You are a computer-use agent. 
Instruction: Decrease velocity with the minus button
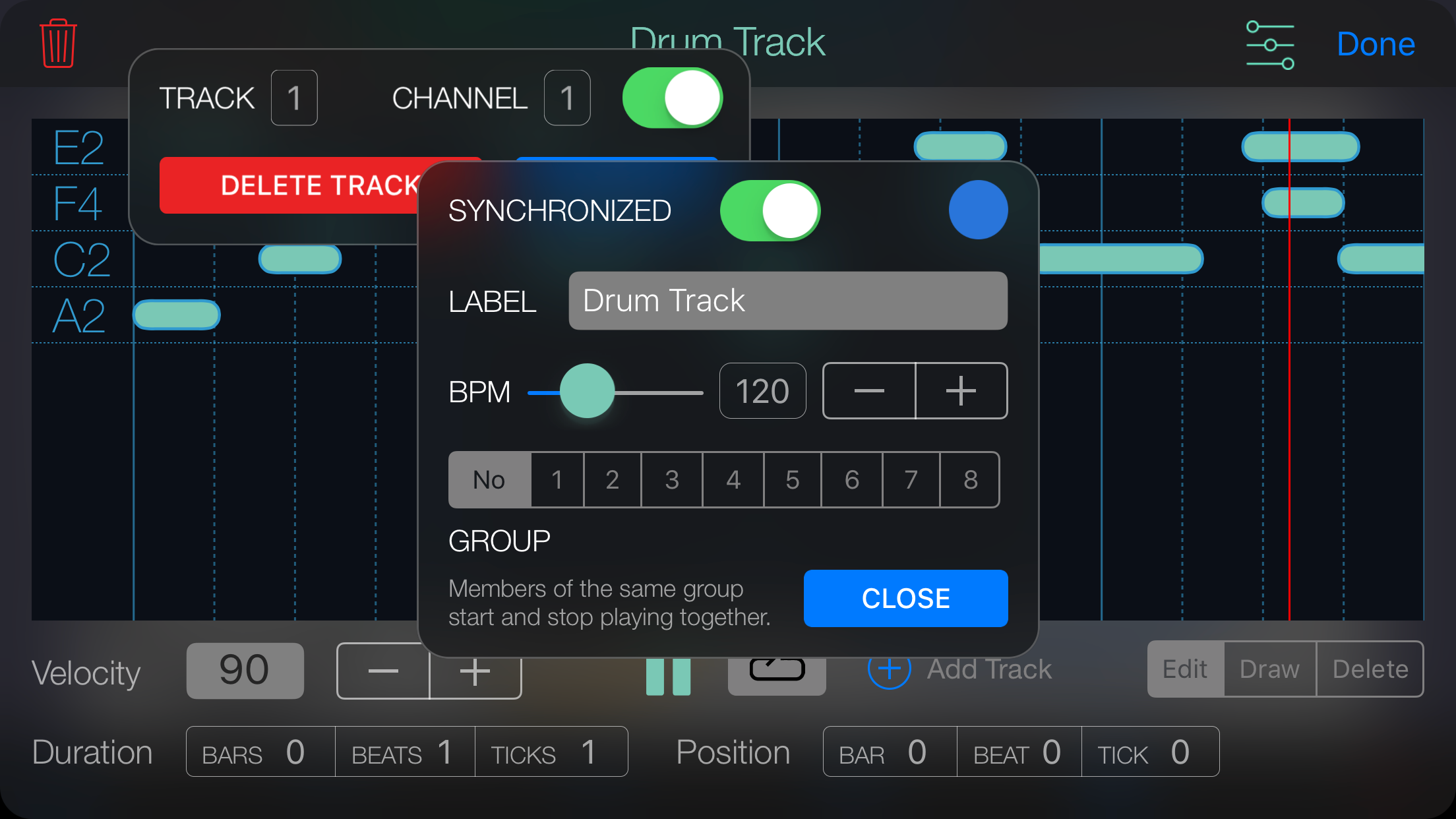[383, 672]
